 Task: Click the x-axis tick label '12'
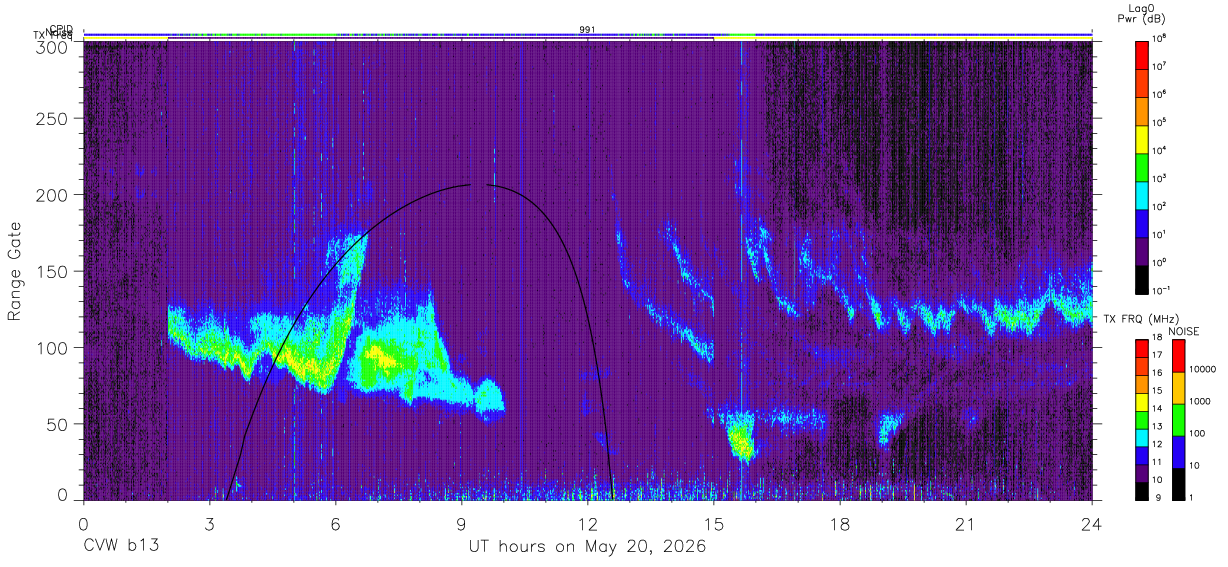[588, 524]
